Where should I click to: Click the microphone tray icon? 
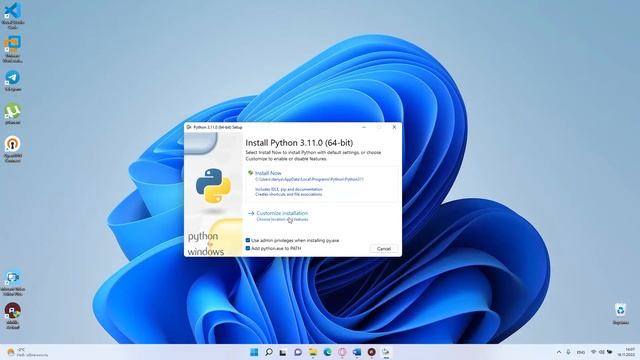point(569,352)
